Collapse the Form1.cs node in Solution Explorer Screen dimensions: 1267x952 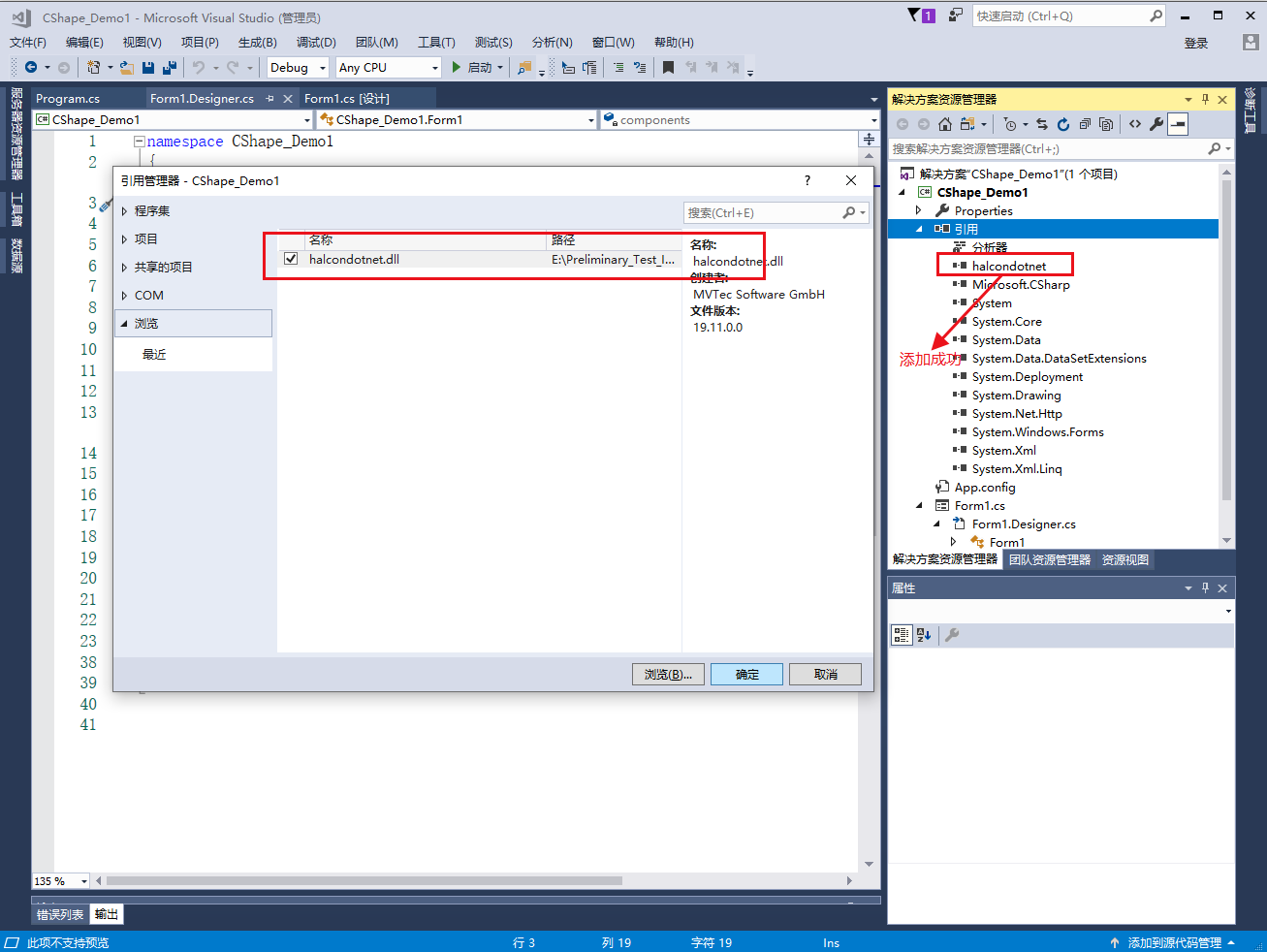919,505
